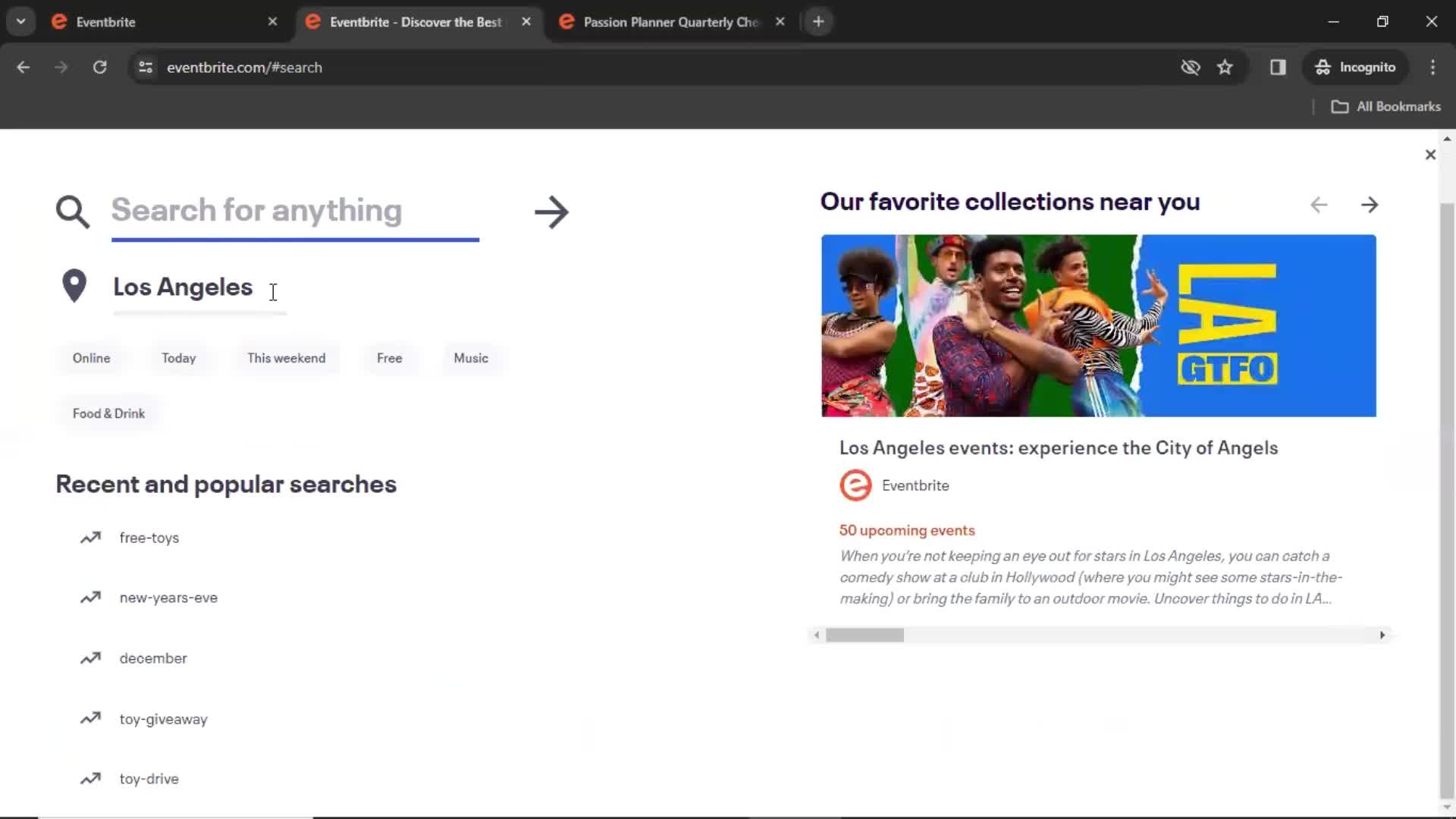Open Los Angeles events collection title

(1059, 447)
